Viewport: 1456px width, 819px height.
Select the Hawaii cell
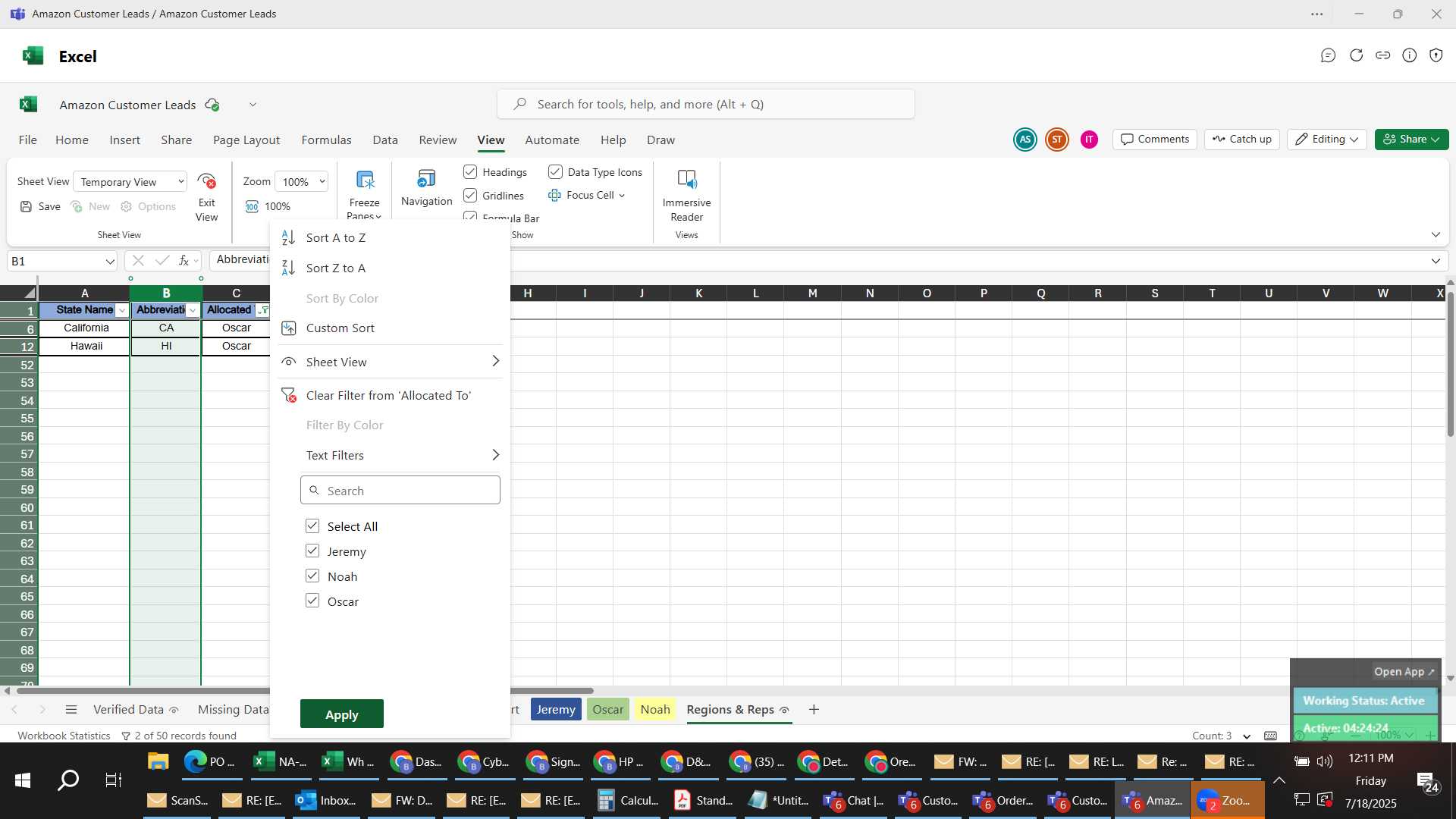85,346
